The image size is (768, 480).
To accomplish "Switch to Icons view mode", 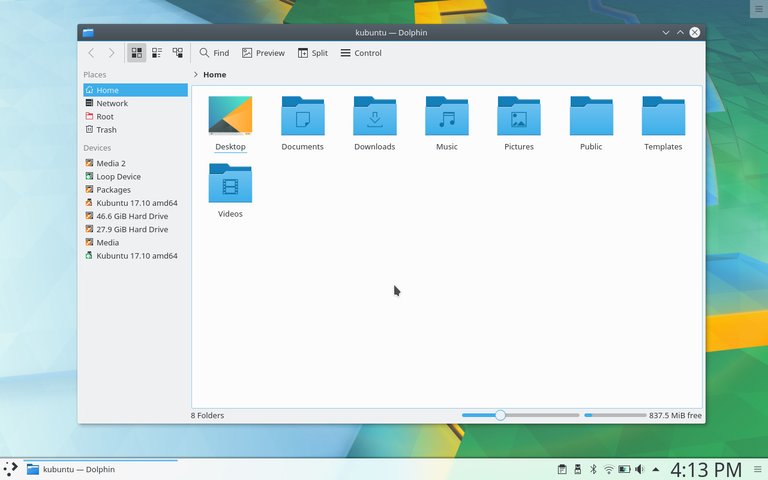I will pyautogui.click(x=137, y=53).
